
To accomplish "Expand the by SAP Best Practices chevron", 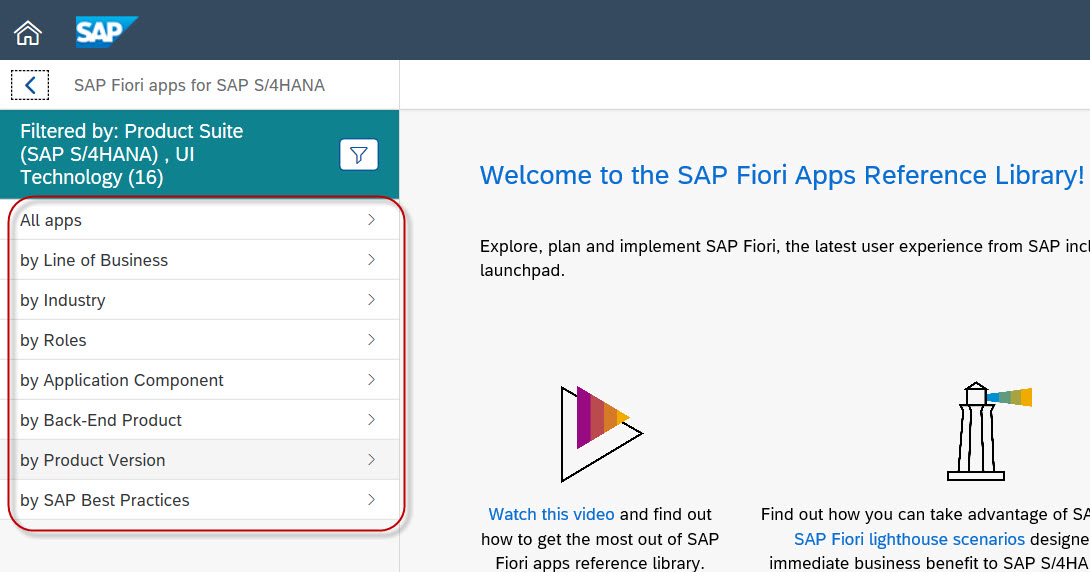I will (x=371, y=499).
